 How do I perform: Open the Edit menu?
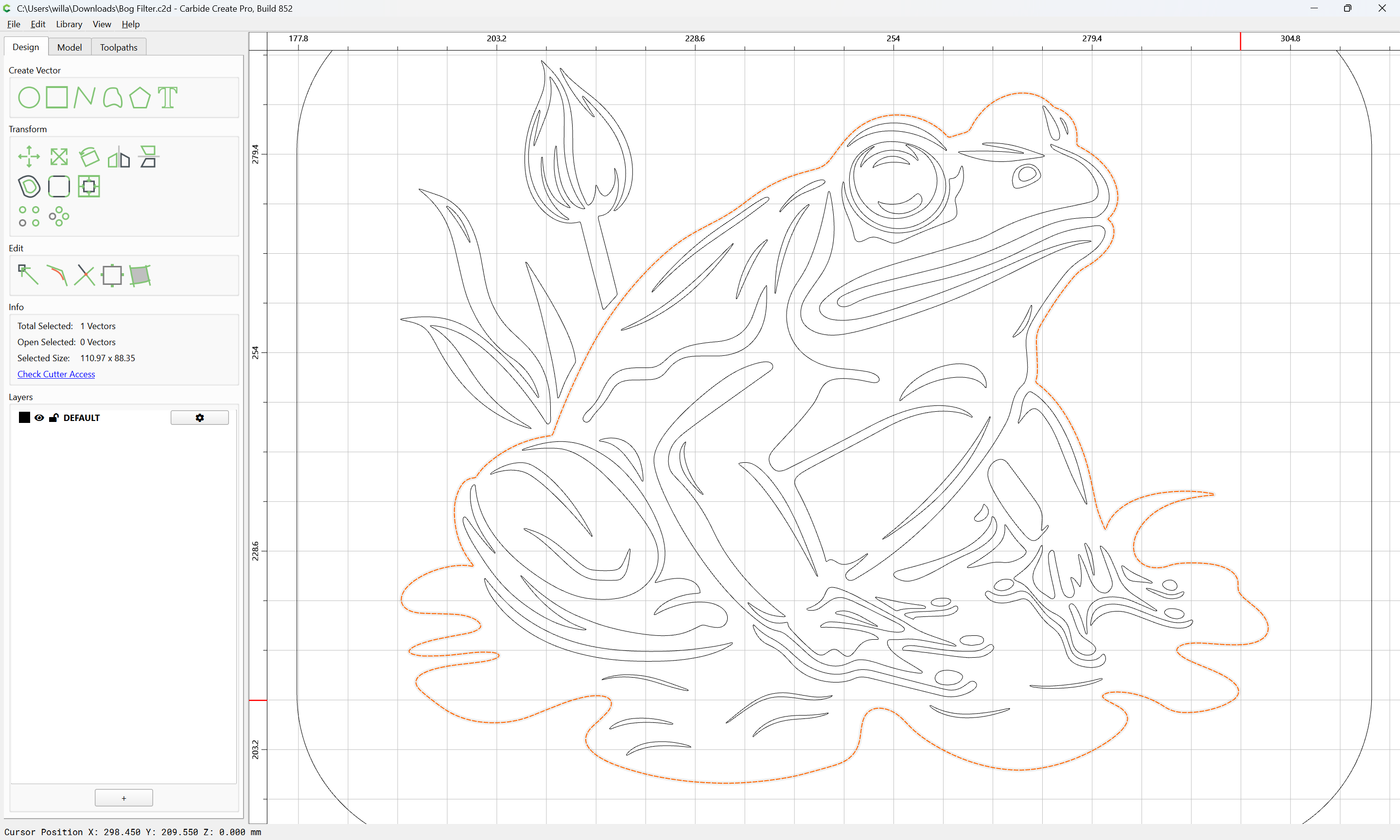[x=38, y=24]
